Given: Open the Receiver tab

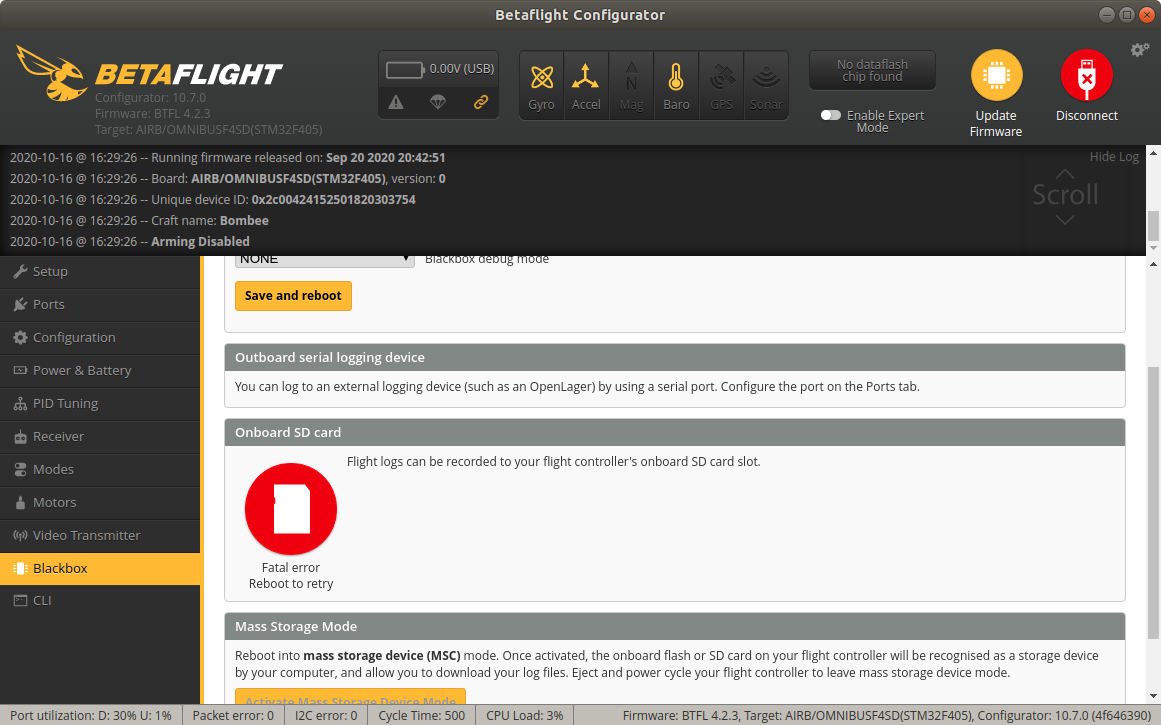Looking at the screenshot, I should 100,436.
